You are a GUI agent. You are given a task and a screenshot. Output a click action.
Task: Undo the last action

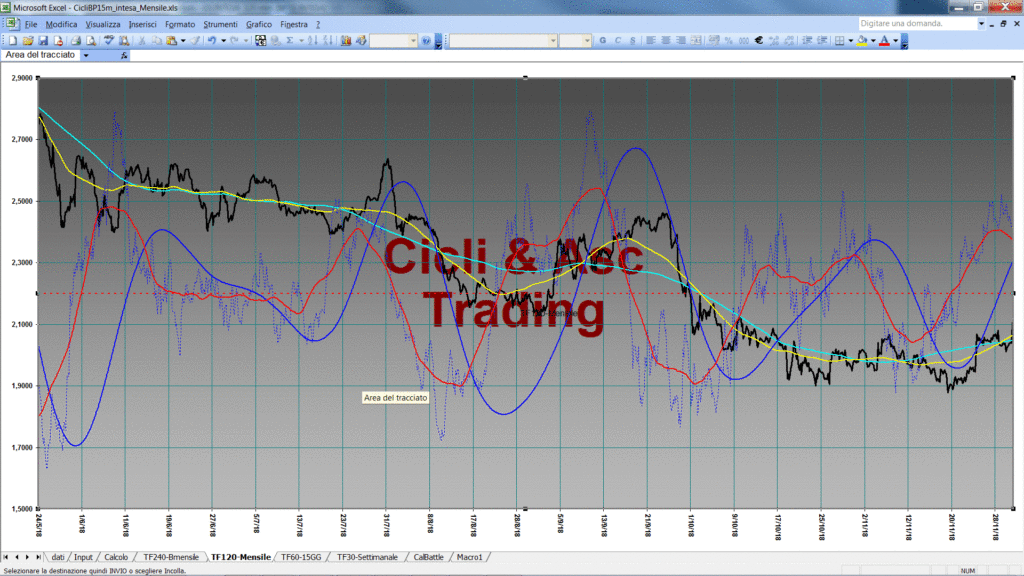[x=212, y=40]
